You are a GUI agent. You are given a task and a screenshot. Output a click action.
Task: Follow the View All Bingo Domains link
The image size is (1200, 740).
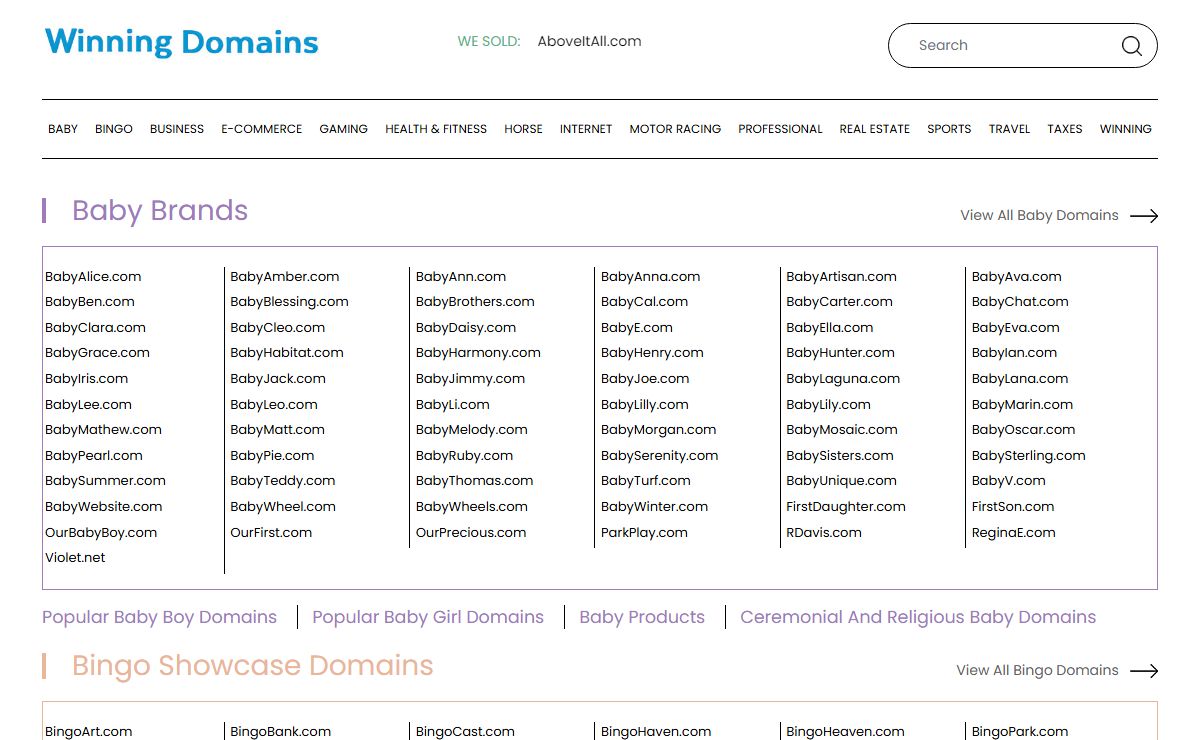1037,671
